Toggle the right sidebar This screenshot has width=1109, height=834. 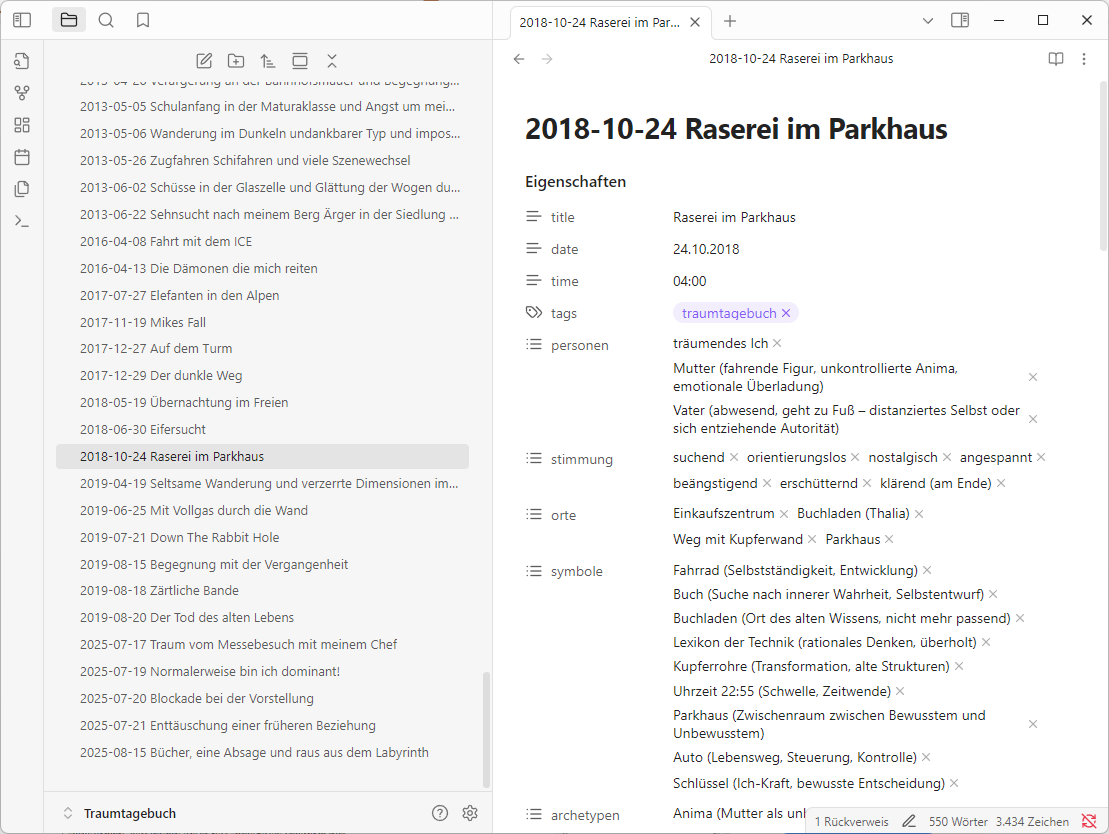(961, 19)
